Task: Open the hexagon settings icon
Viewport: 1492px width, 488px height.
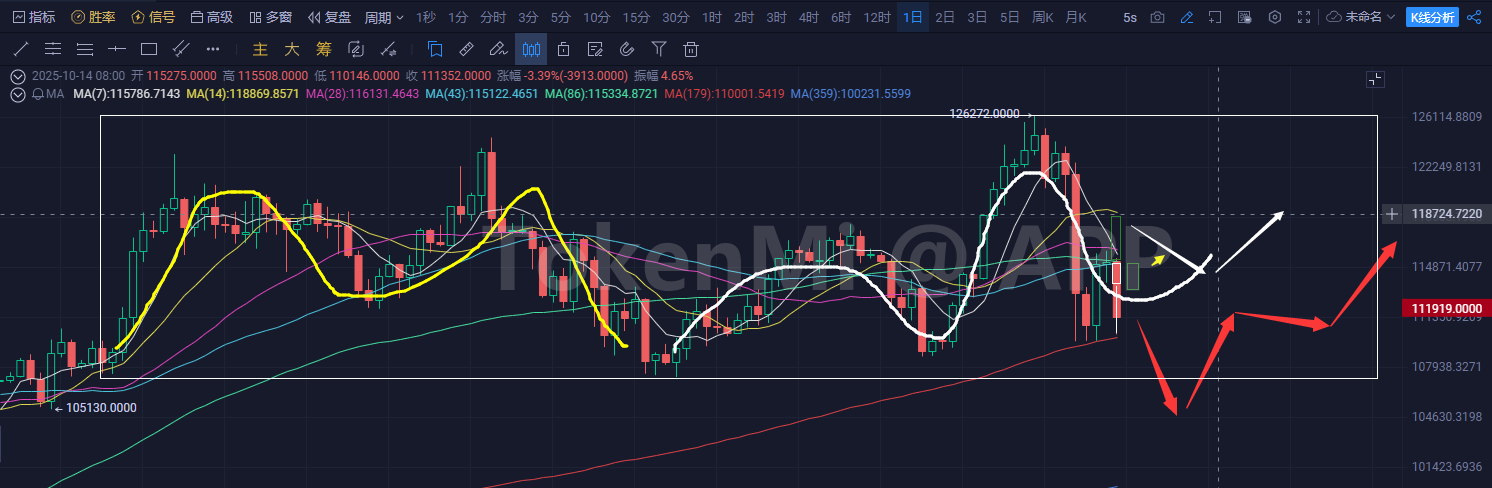Action: 1274,17
